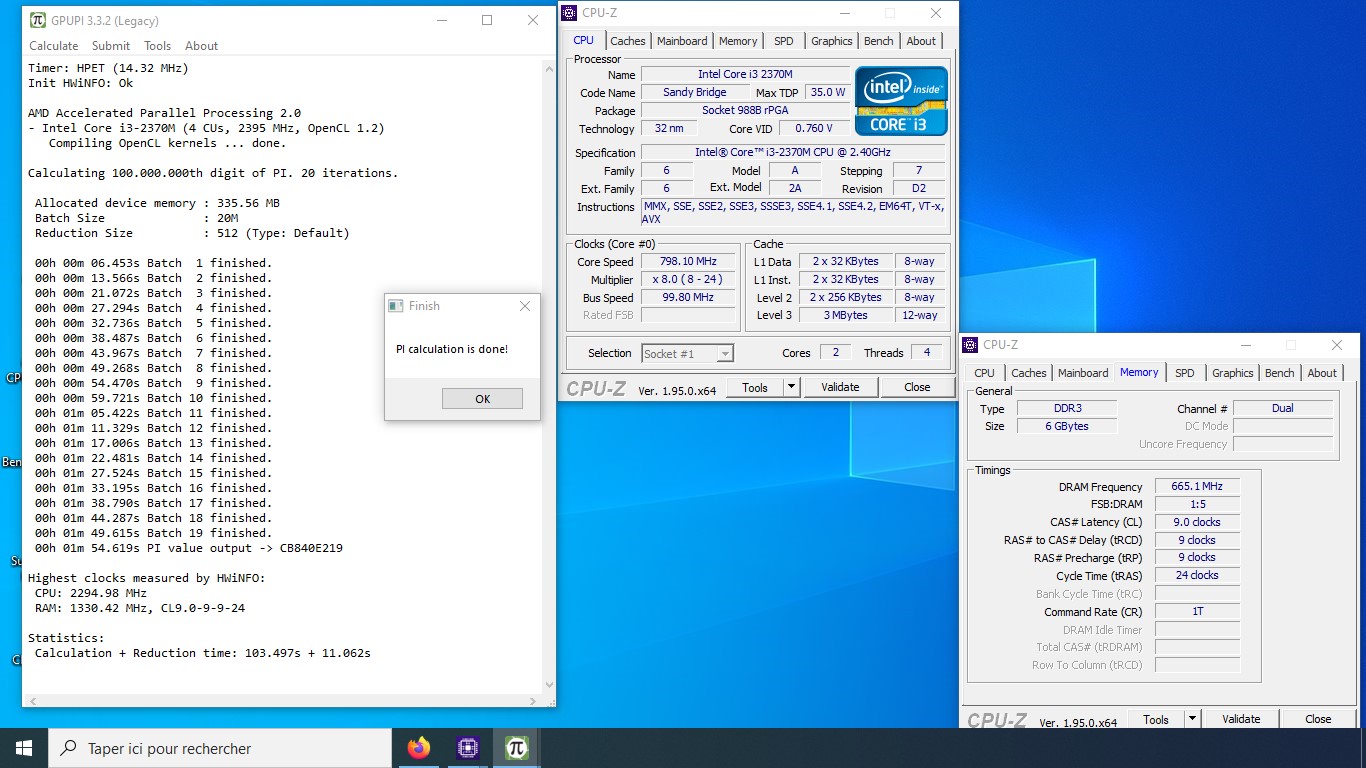Click the search magnifier icon in taskbar
The width and height of the screenshot is (1366, 768).
(69, 748)
